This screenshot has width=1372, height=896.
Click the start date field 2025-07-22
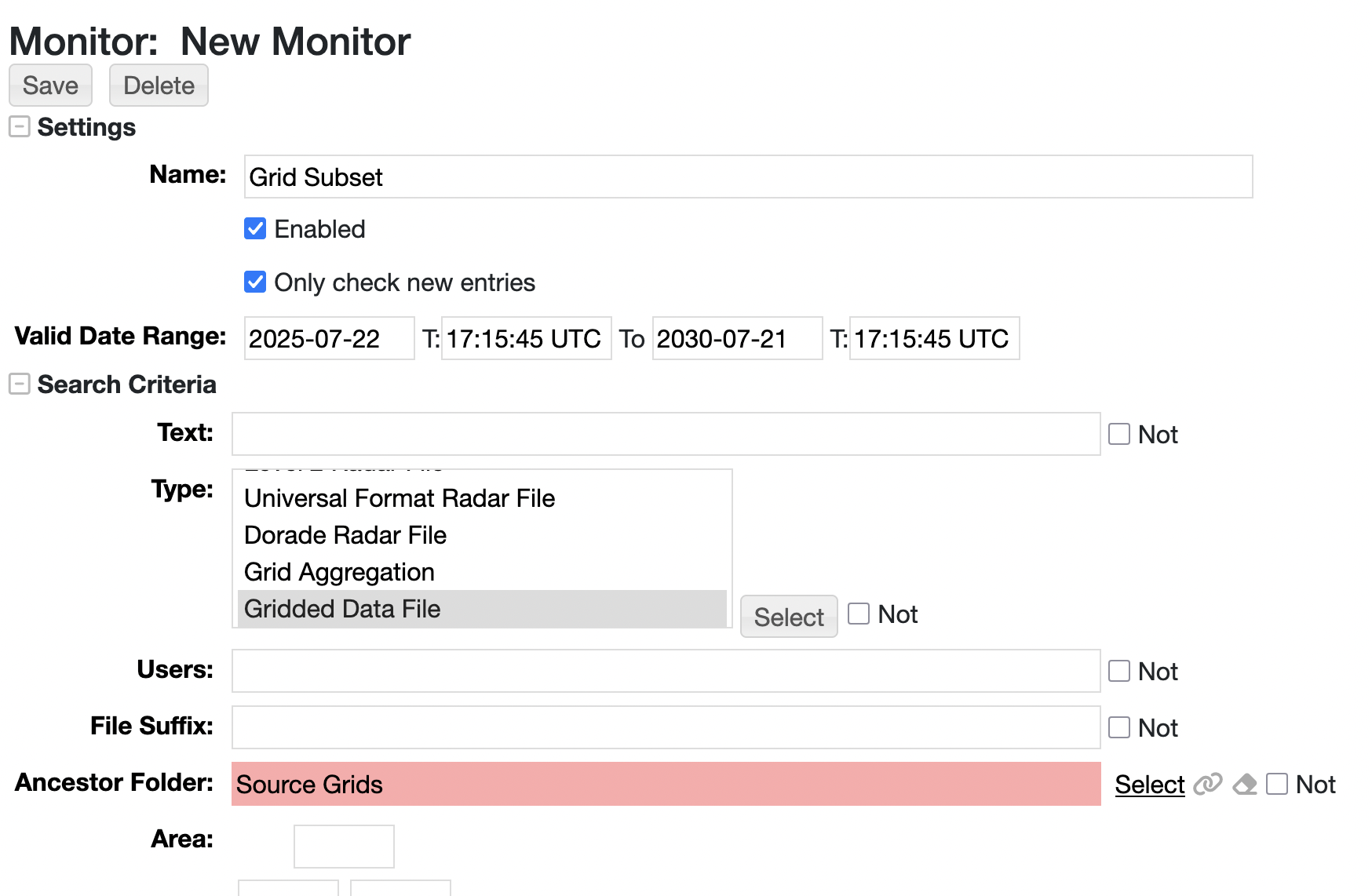329,338
